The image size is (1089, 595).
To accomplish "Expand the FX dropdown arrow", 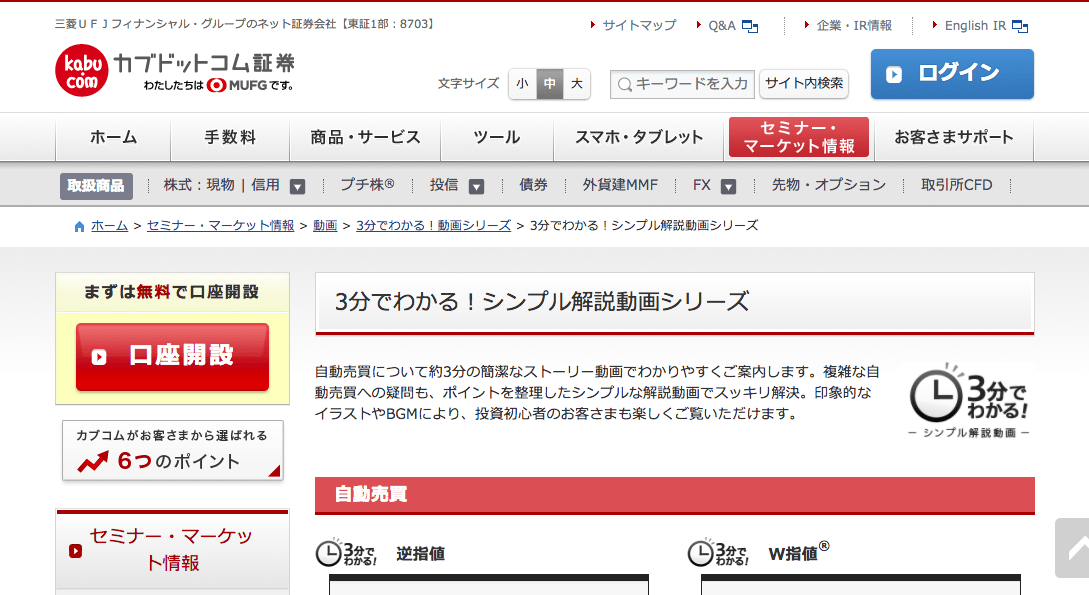I will coord(728,186).
